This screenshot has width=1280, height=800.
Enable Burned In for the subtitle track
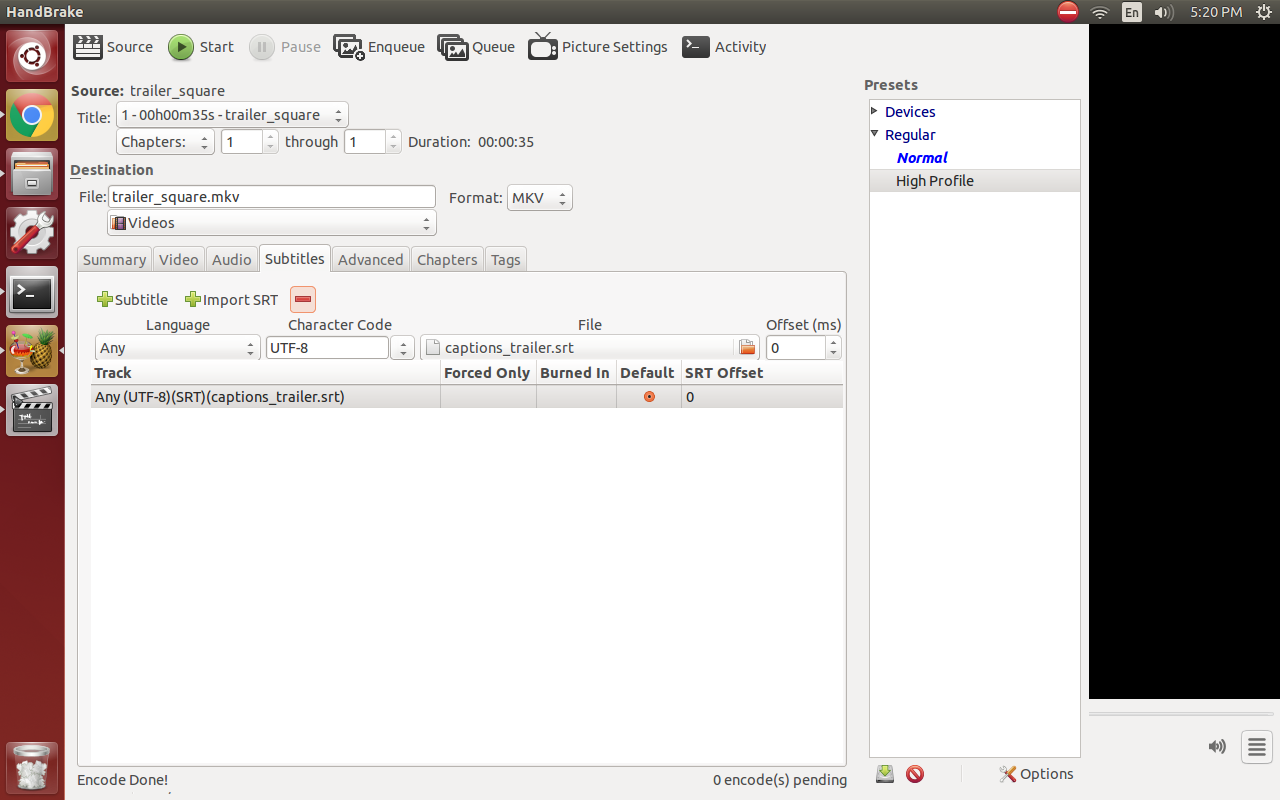(575, 396)
